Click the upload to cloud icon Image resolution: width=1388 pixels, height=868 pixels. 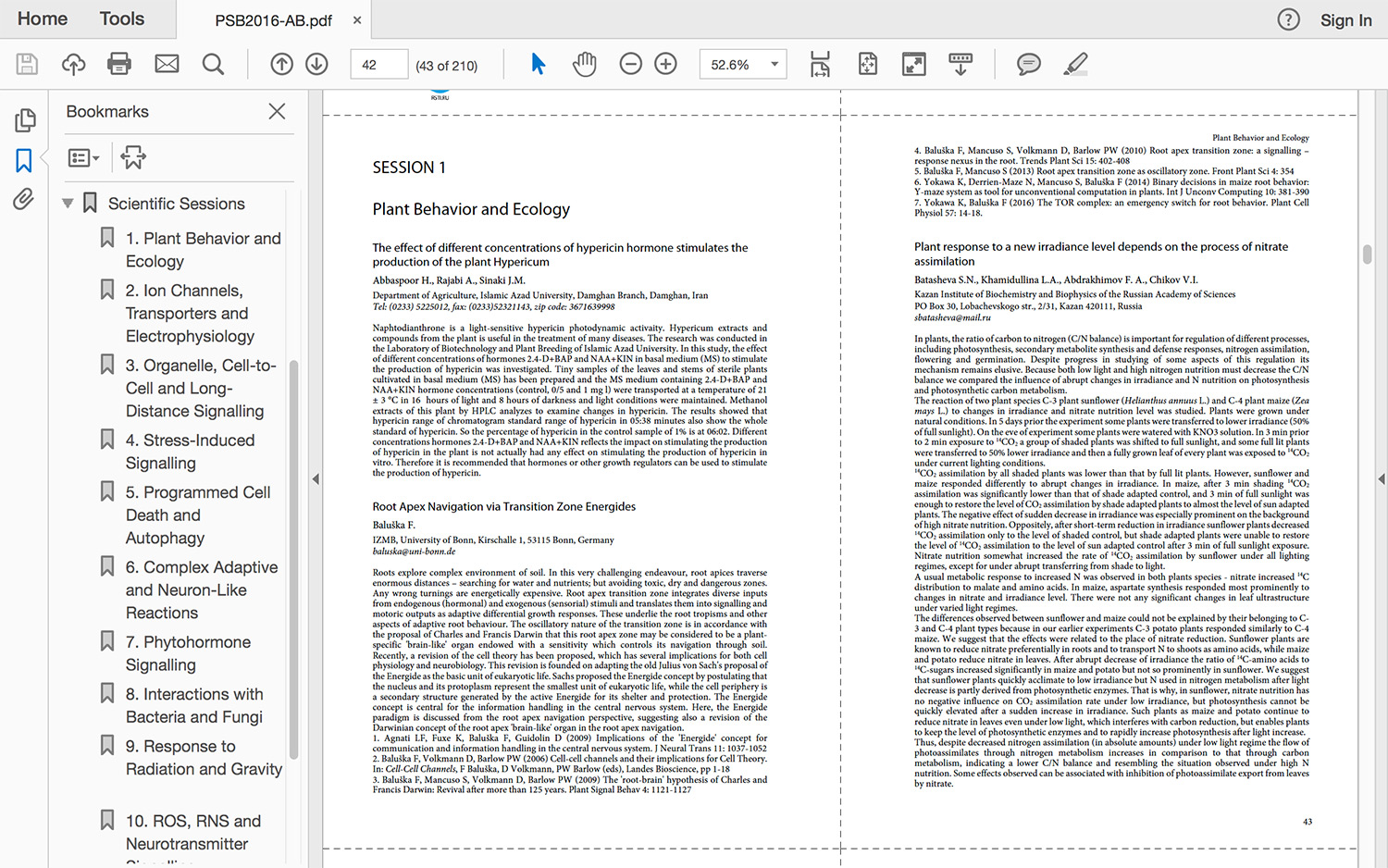click(x=73, y=64)
